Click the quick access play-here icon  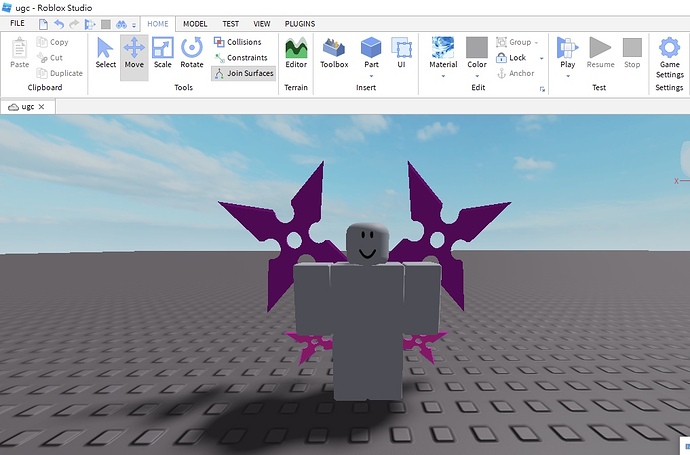90,24
